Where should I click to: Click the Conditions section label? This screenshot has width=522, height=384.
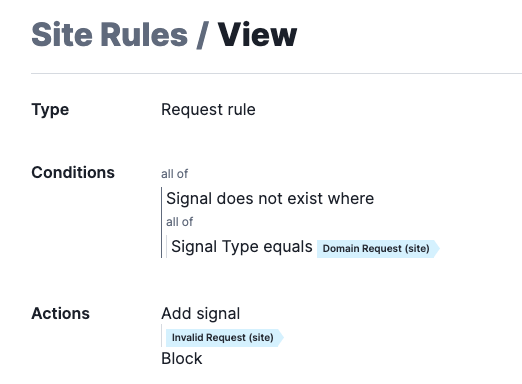click(73, 173)
